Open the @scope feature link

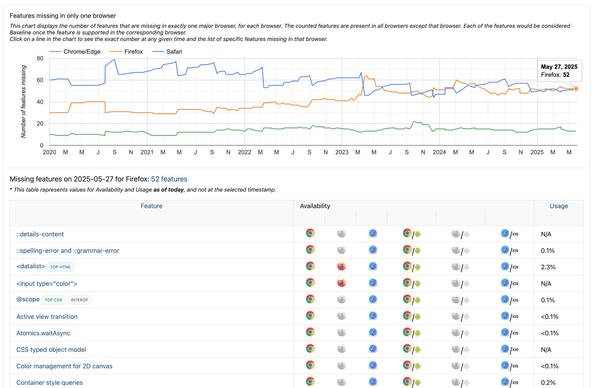coord(28,299)
